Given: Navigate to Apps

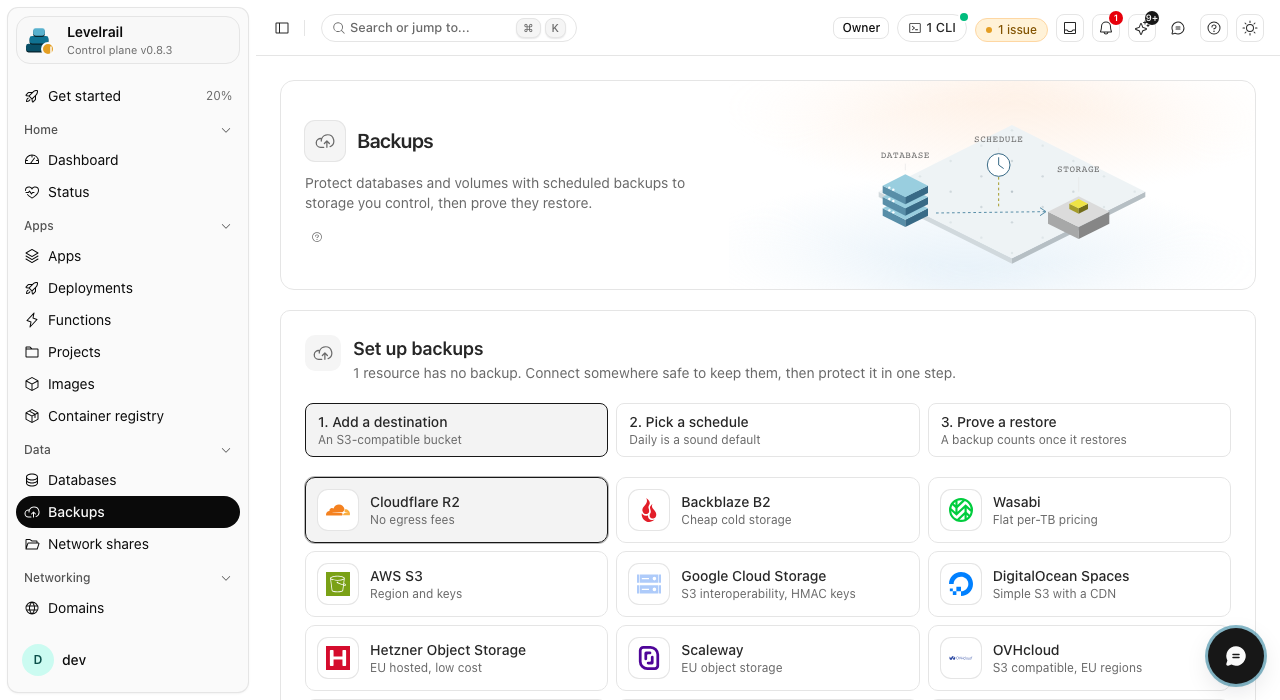Looking at the screenshot, I should (x=128, y=256).
